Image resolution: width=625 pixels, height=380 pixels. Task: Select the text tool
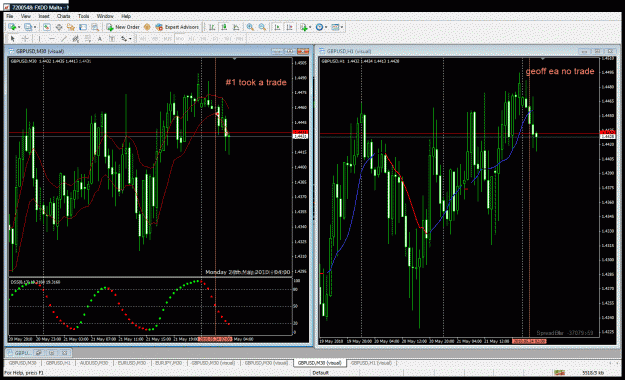pyautogui.click(x=100, y=39)
